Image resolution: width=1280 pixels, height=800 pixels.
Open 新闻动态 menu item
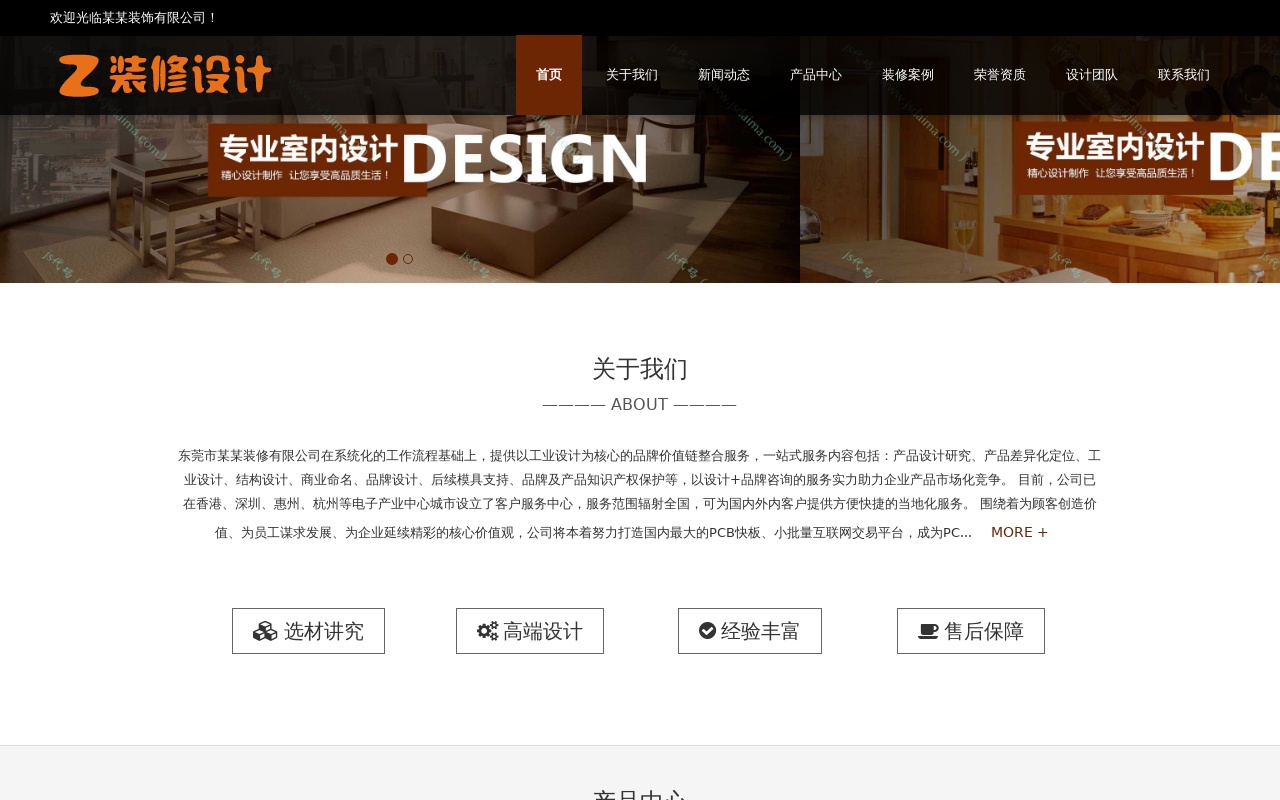tap(724, 75)
